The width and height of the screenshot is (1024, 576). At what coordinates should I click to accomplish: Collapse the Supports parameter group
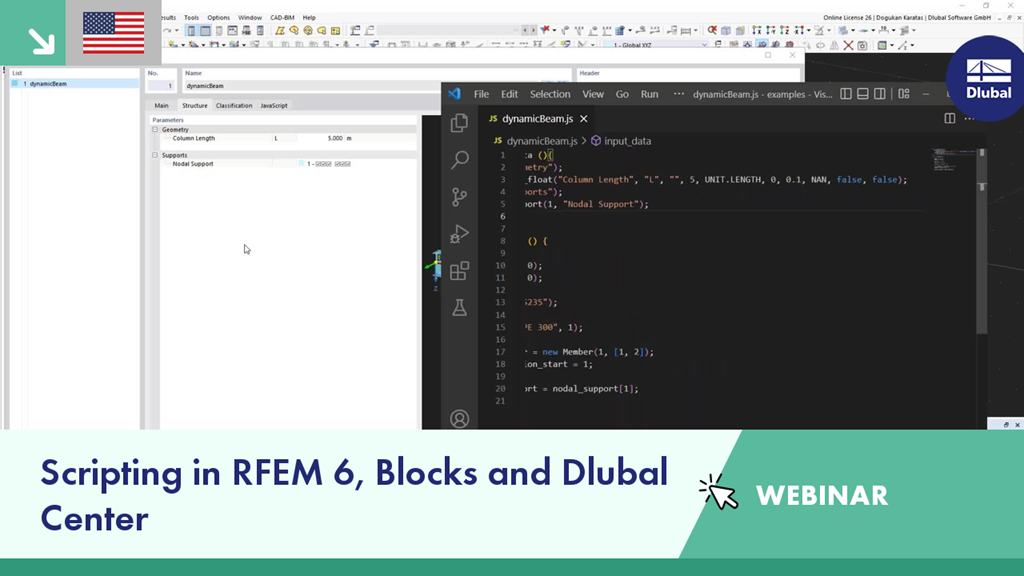click(154, 155)
